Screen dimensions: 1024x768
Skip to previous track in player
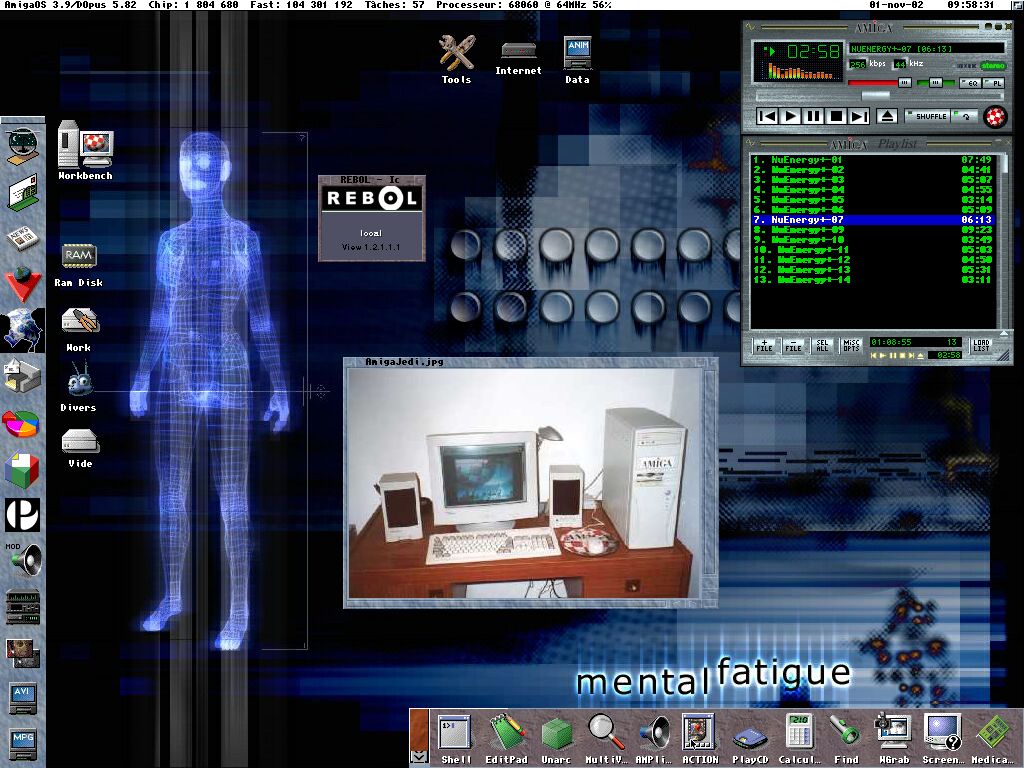[x=767, y=116]
